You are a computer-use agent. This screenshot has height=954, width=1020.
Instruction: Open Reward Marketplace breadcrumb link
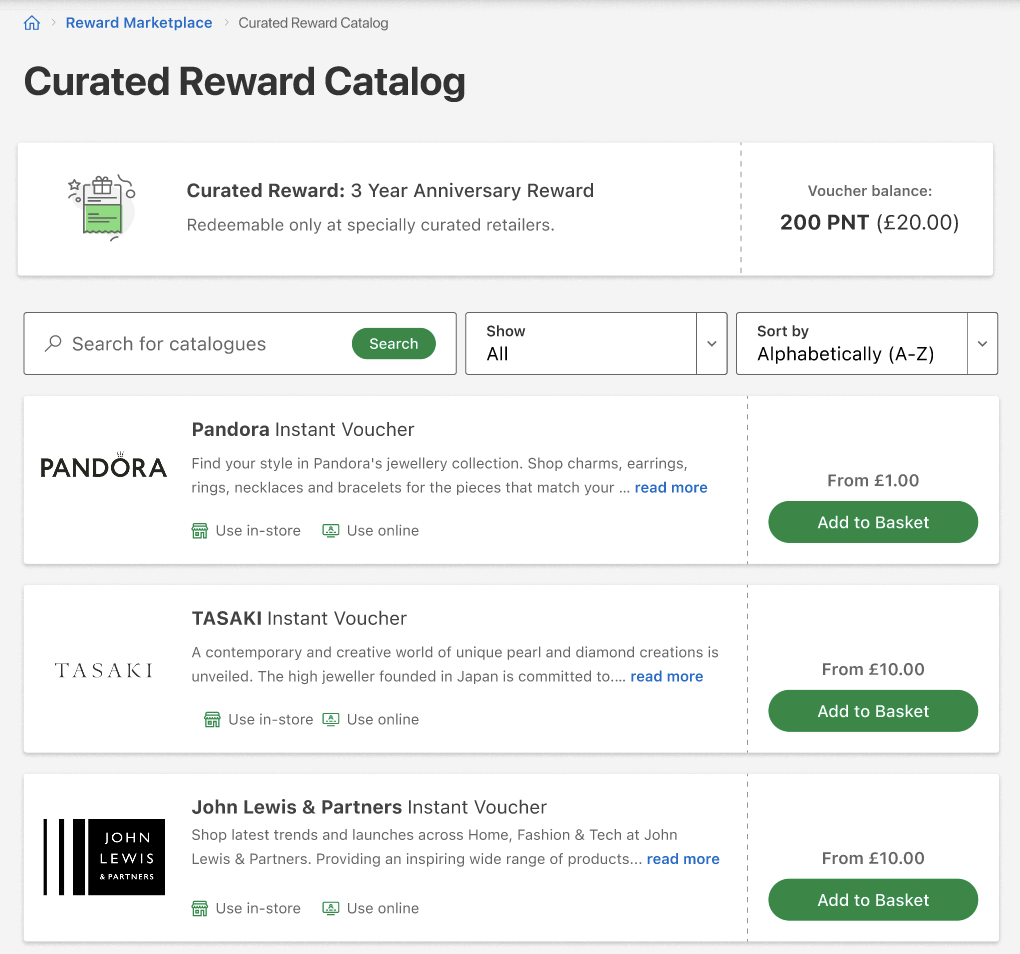point(138,22)
